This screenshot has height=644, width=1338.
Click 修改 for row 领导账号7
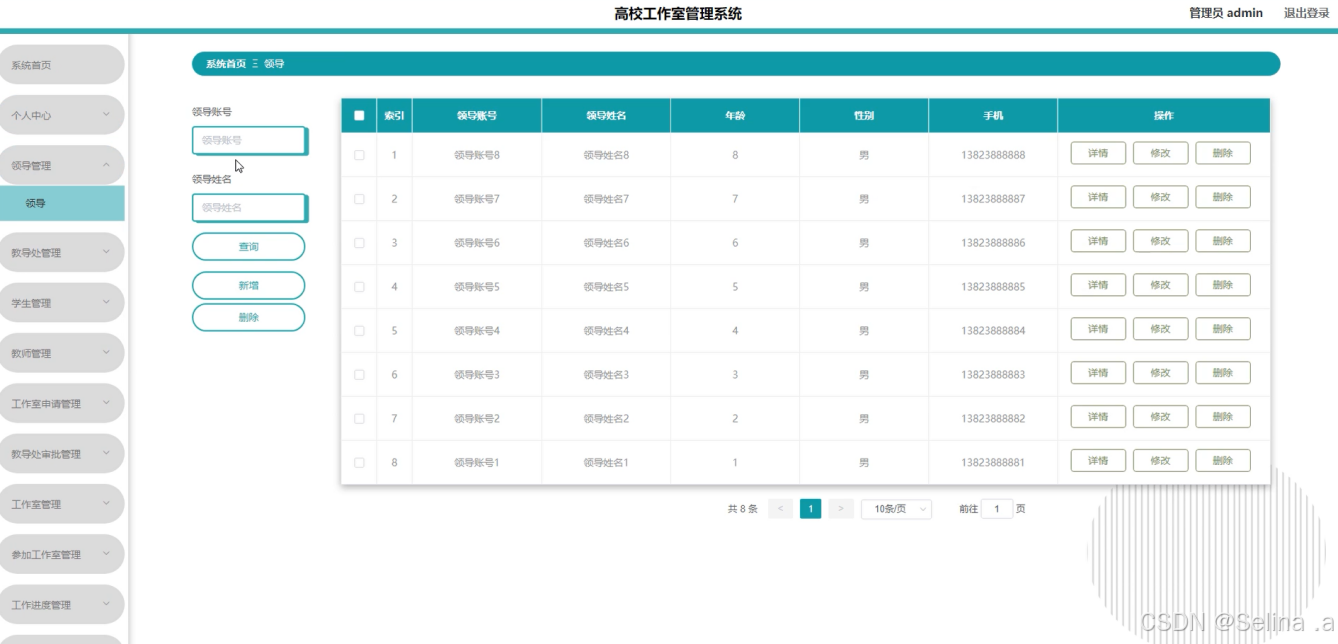pyautogui.click(x=1160, y=197)
